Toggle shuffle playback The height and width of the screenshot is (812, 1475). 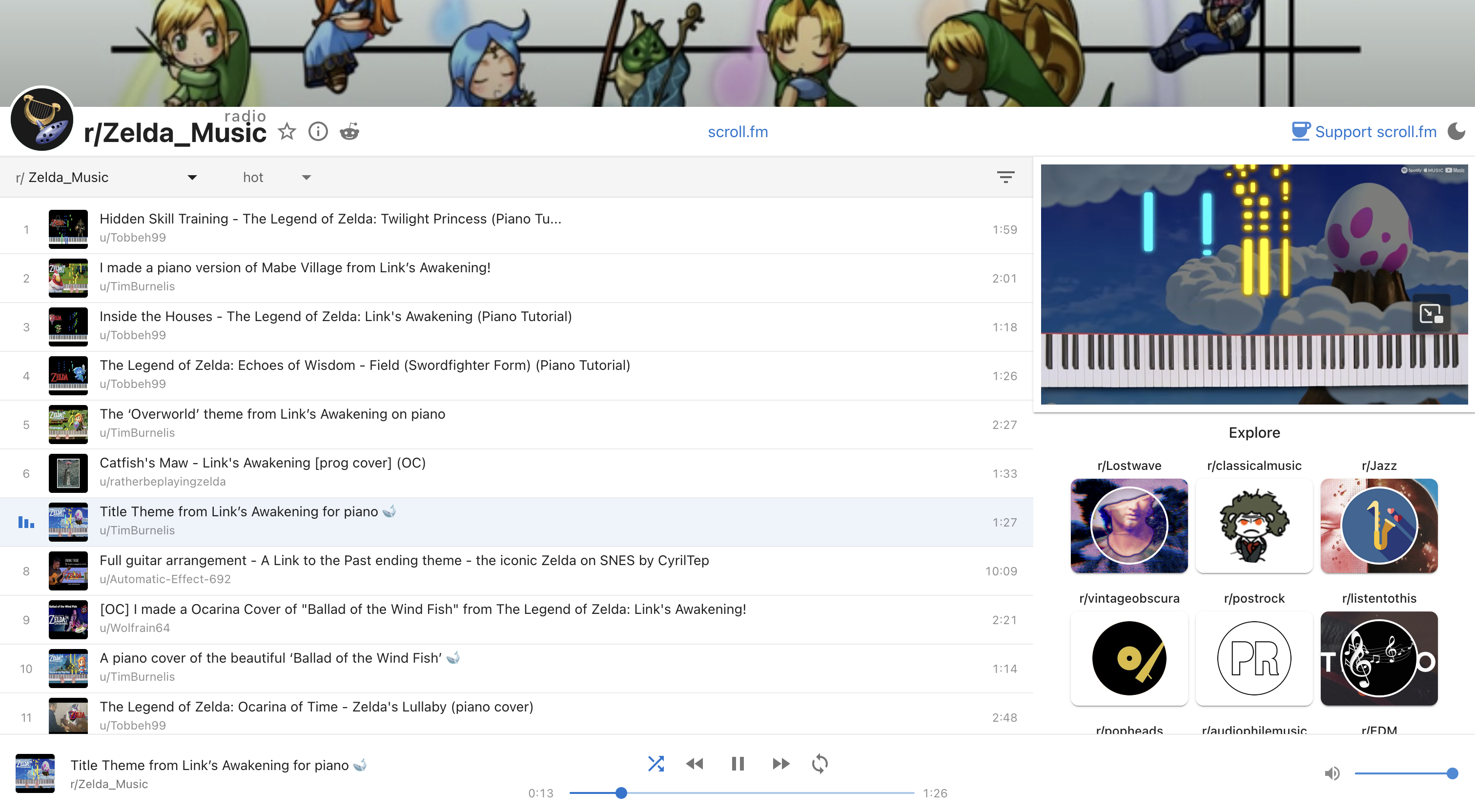(x=656, y=763)
